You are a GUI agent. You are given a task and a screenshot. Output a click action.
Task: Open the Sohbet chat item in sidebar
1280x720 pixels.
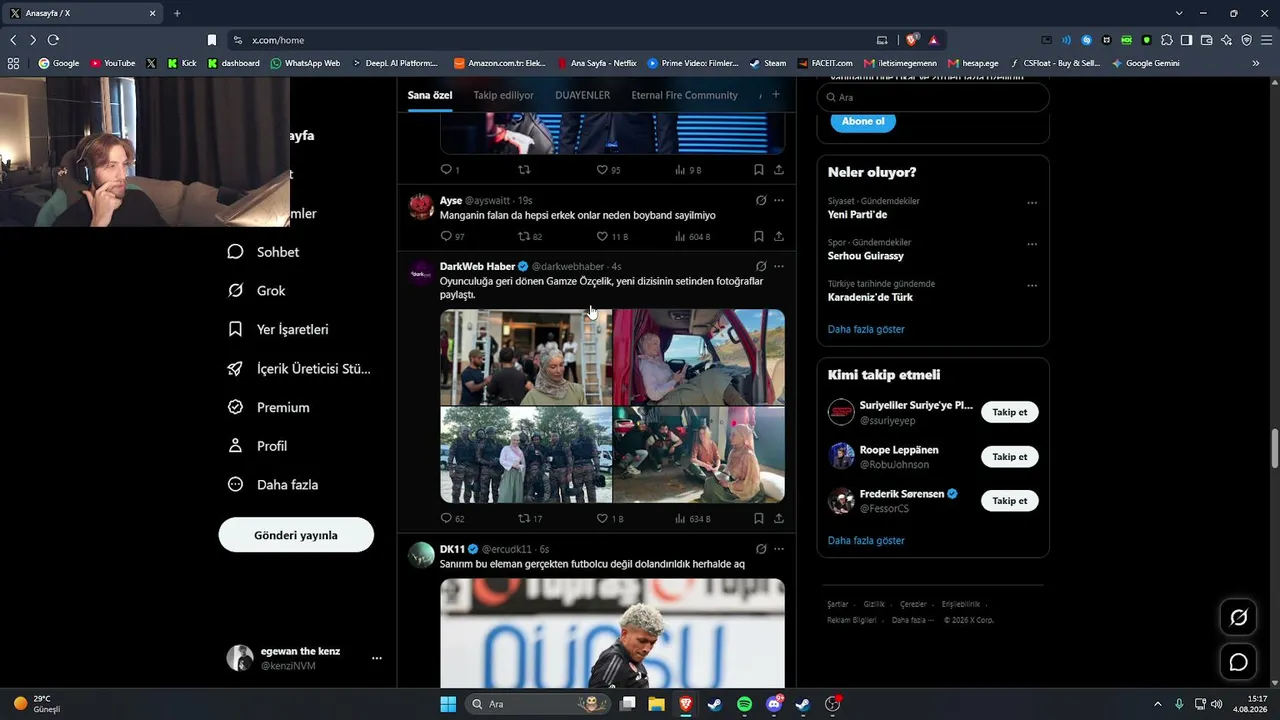tap(263, 252)
